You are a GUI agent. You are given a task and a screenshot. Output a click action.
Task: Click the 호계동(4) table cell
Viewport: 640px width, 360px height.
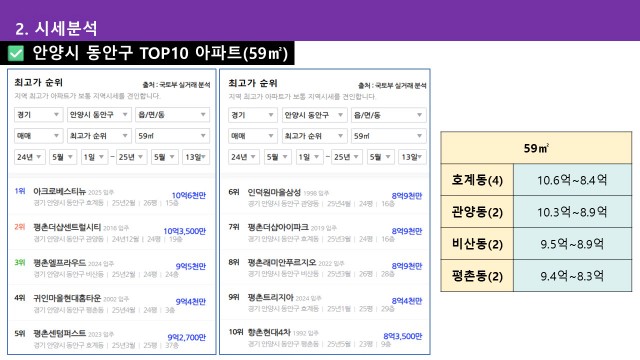coord(477,180)
